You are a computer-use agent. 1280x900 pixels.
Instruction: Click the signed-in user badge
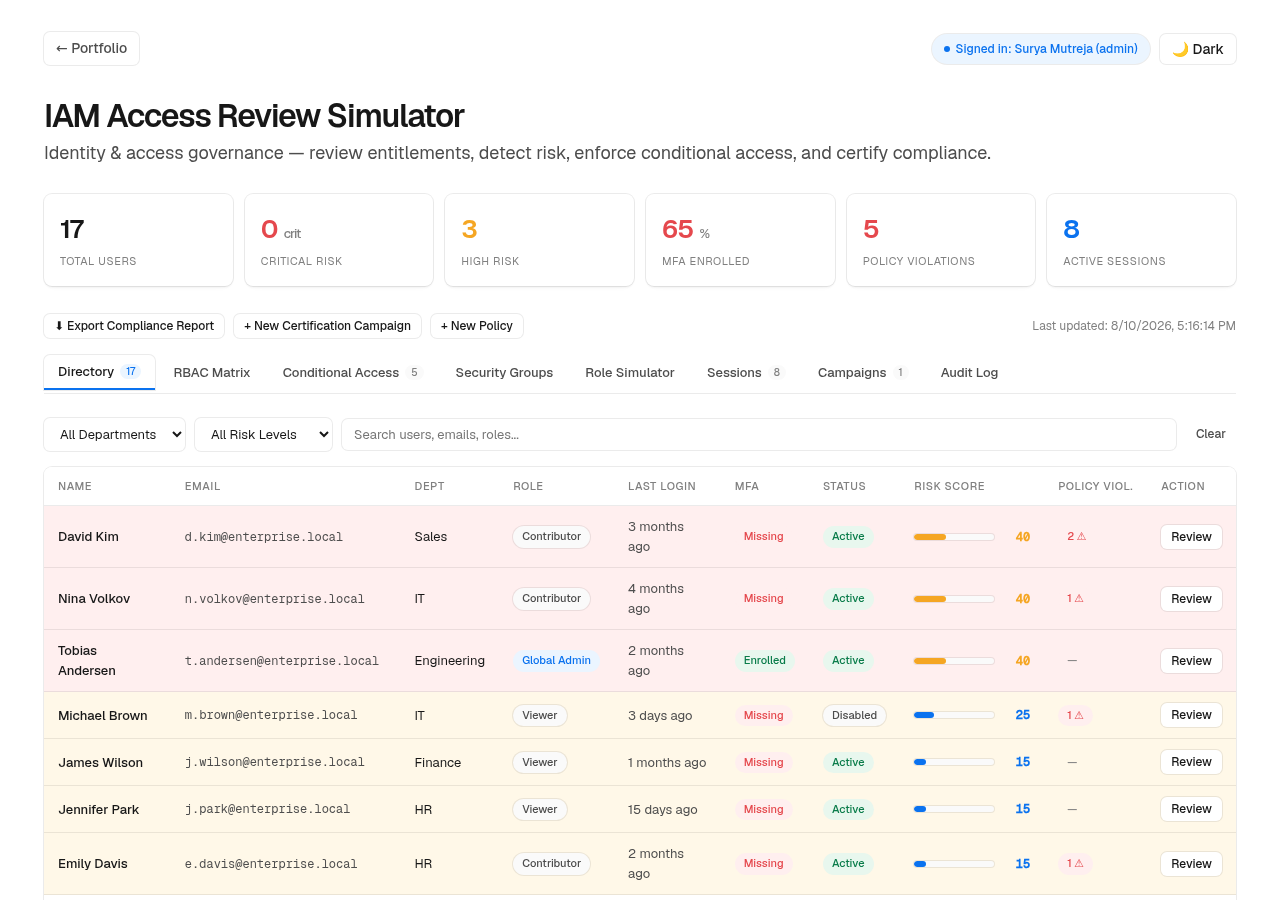click(1040, 49)
